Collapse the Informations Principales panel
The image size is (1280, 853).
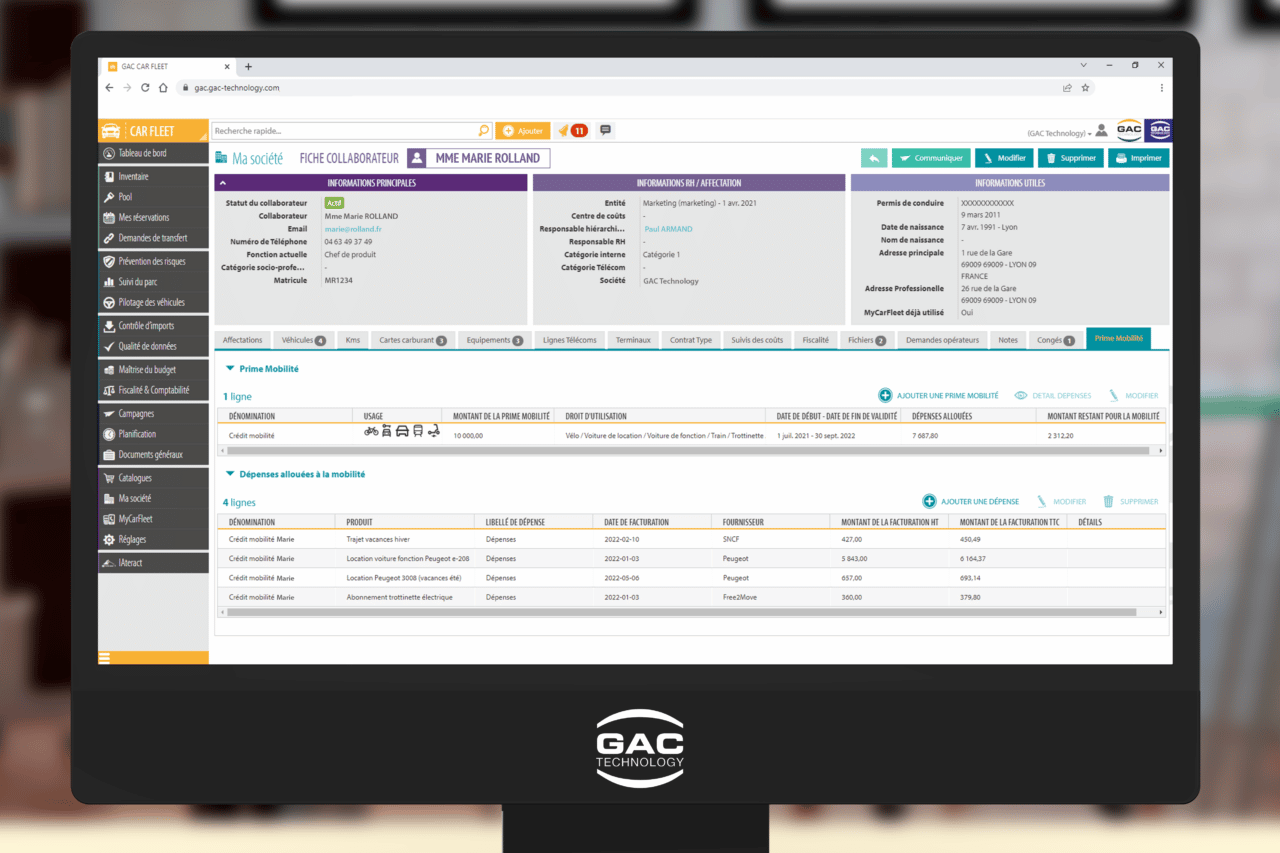[x=223, y=183]
